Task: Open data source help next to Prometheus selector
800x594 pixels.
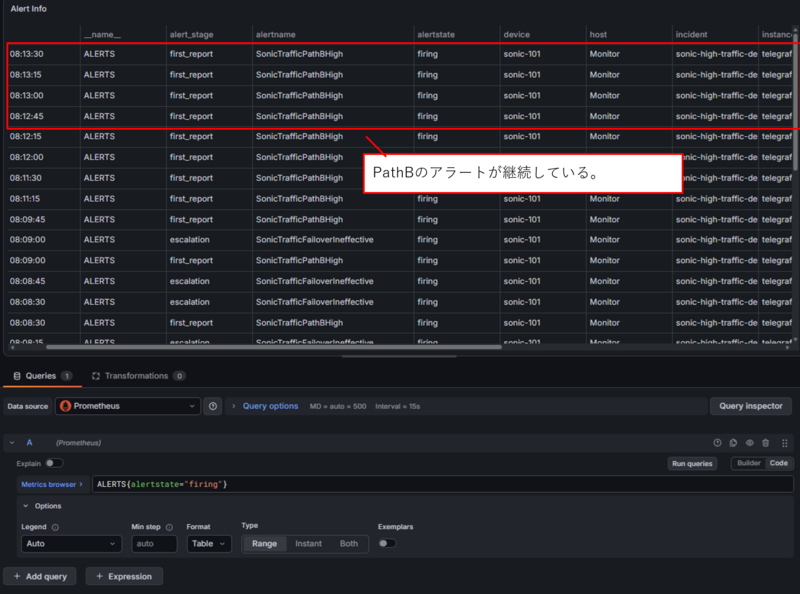Action: point(213,406)
